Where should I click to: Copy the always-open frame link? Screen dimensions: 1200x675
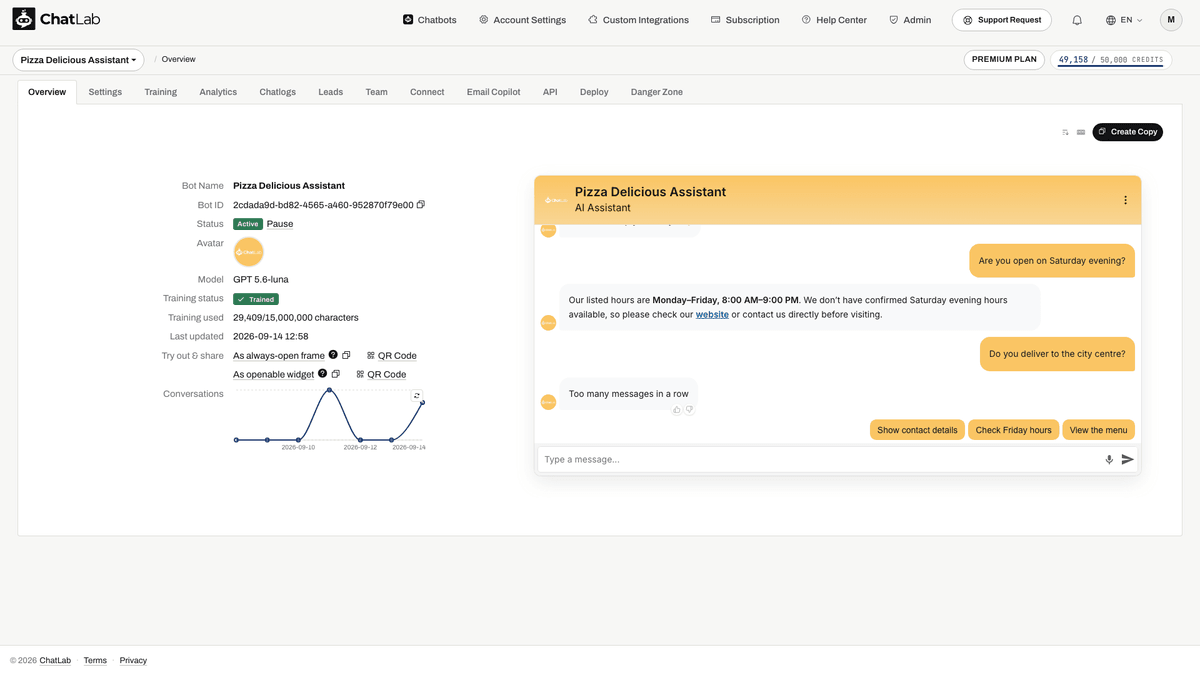click(x=346, y=355)
